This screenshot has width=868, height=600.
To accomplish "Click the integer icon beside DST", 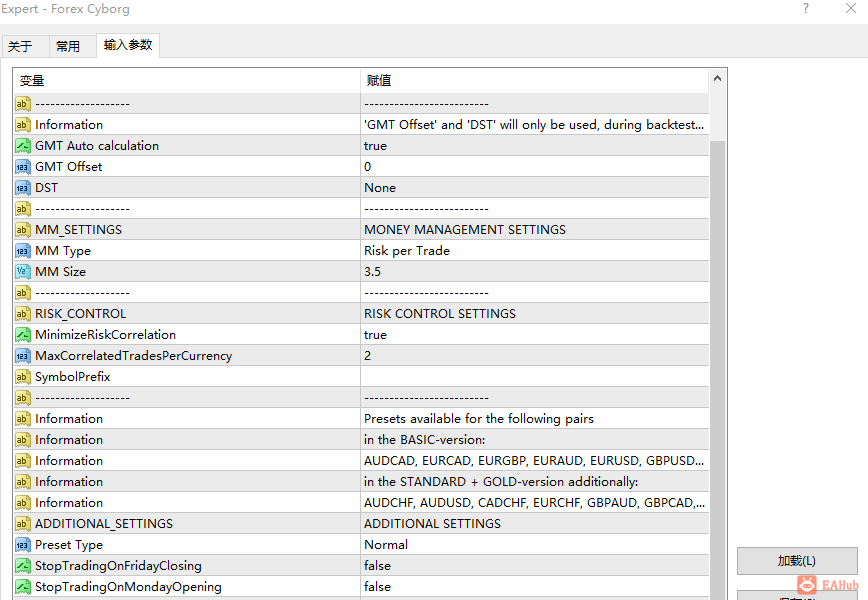I will [23, 188].
